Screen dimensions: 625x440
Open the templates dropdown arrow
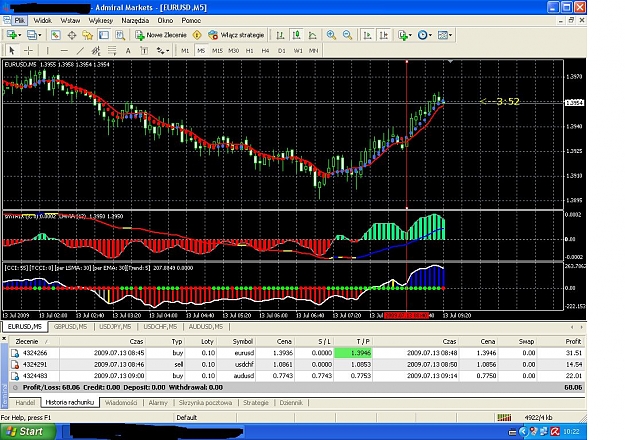[450, 35]
